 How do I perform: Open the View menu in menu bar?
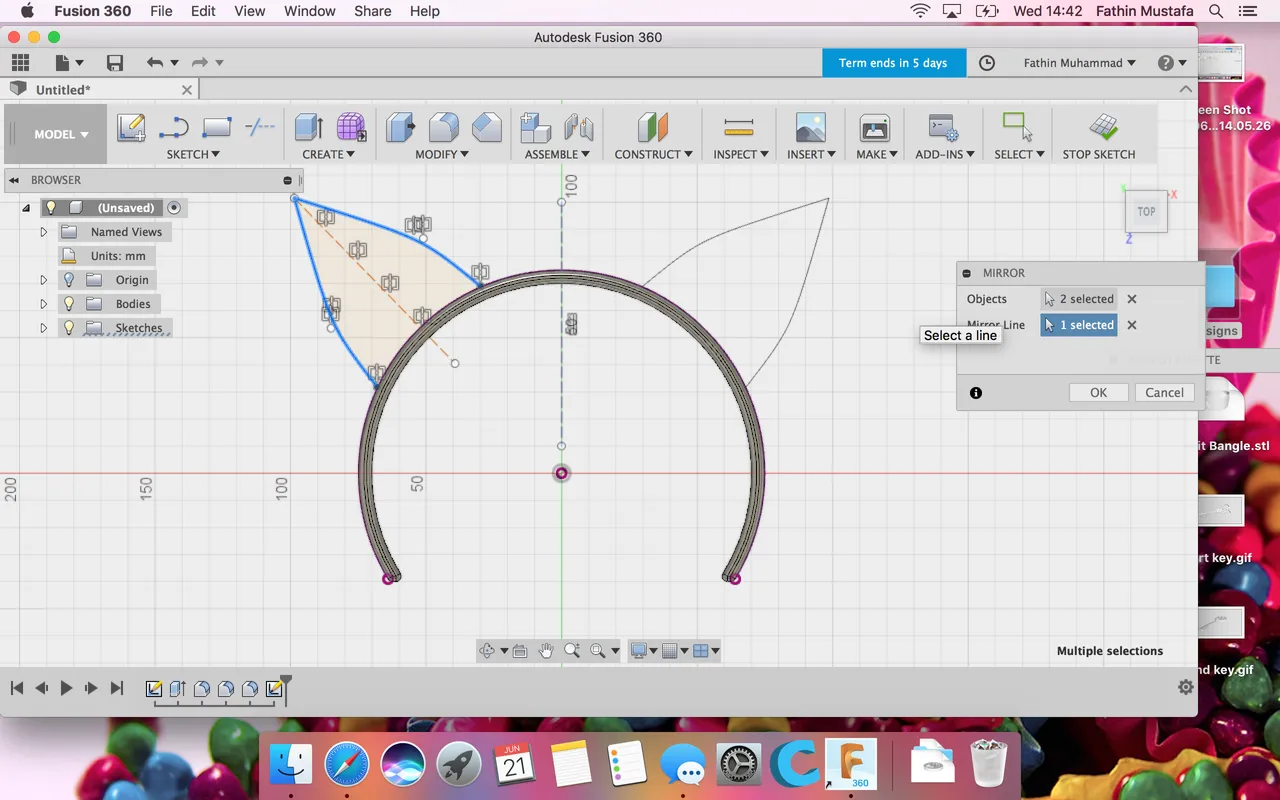[250, 11]
